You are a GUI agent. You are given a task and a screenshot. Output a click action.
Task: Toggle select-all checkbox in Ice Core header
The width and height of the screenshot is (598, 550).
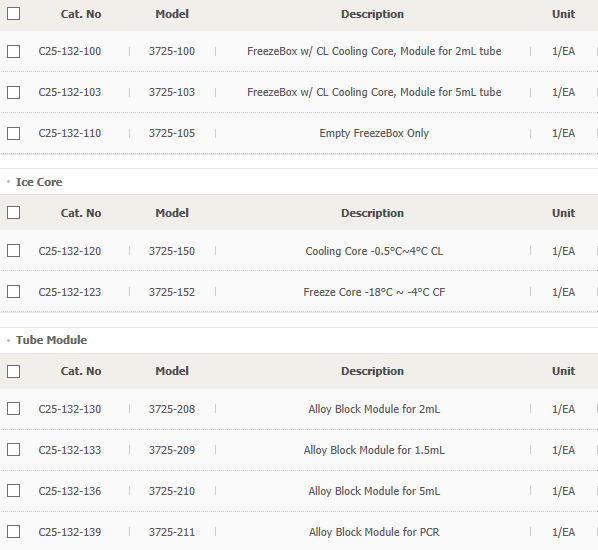13,213
